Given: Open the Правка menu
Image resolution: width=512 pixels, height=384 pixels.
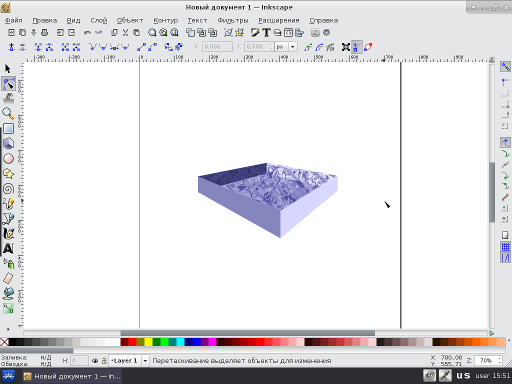Looking at the screenshot, I should click(x=44, y=20).
